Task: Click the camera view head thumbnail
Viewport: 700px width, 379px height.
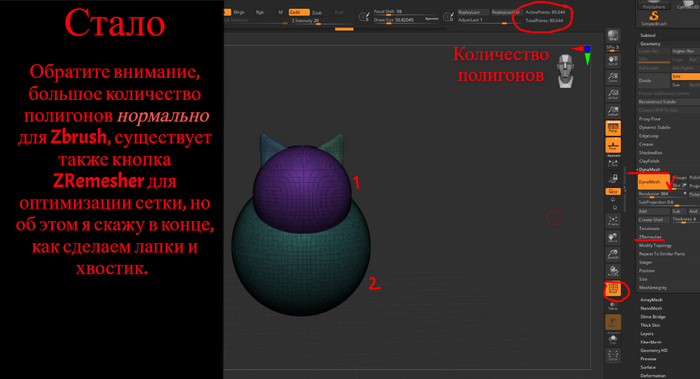Action: 566,71
